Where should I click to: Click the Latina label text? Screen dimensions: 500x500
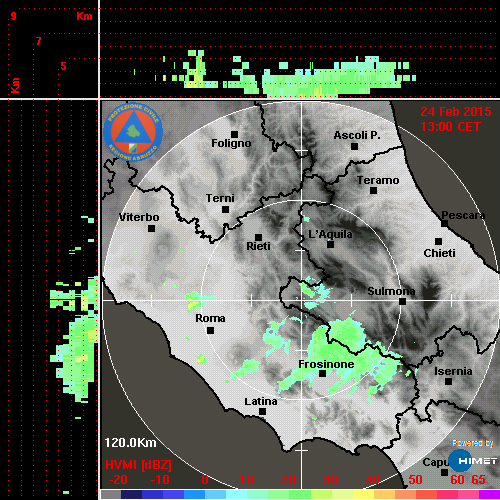point(261,402)
